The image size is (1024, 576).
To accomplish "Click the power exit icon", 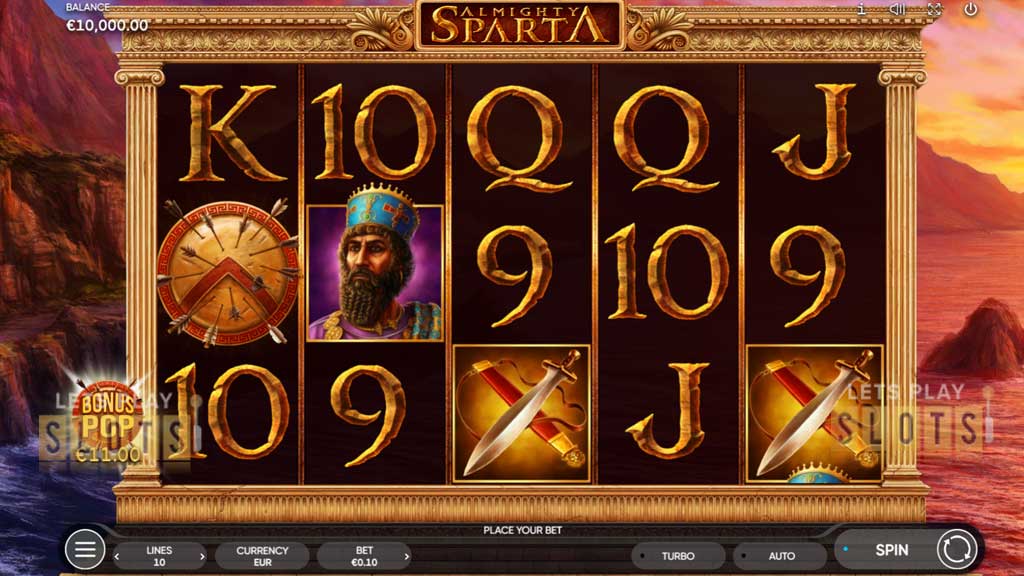I will (x=971, y=9).
